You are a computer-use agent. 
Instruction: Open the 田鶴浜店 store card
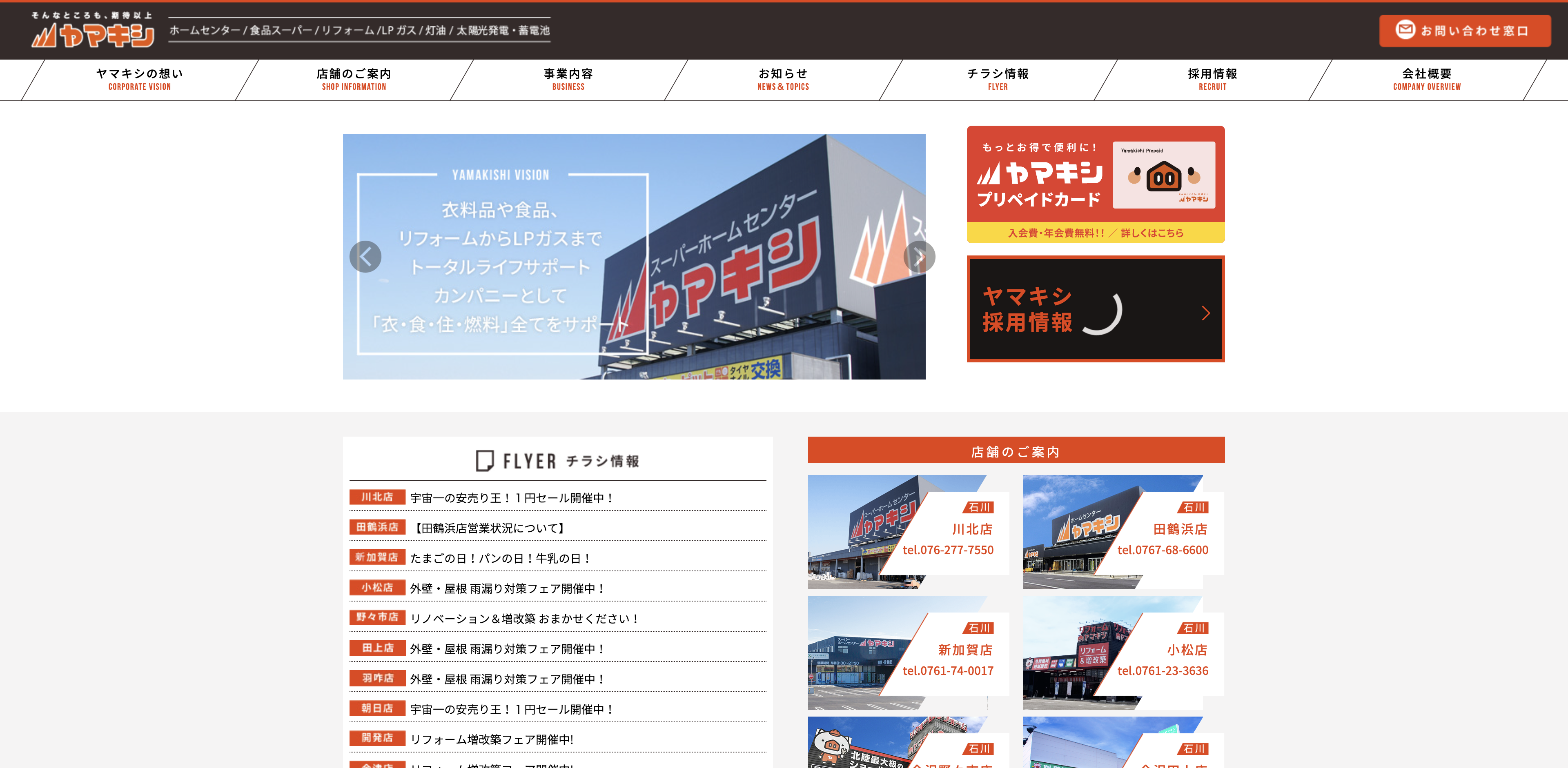click(x=1123, y=532)
